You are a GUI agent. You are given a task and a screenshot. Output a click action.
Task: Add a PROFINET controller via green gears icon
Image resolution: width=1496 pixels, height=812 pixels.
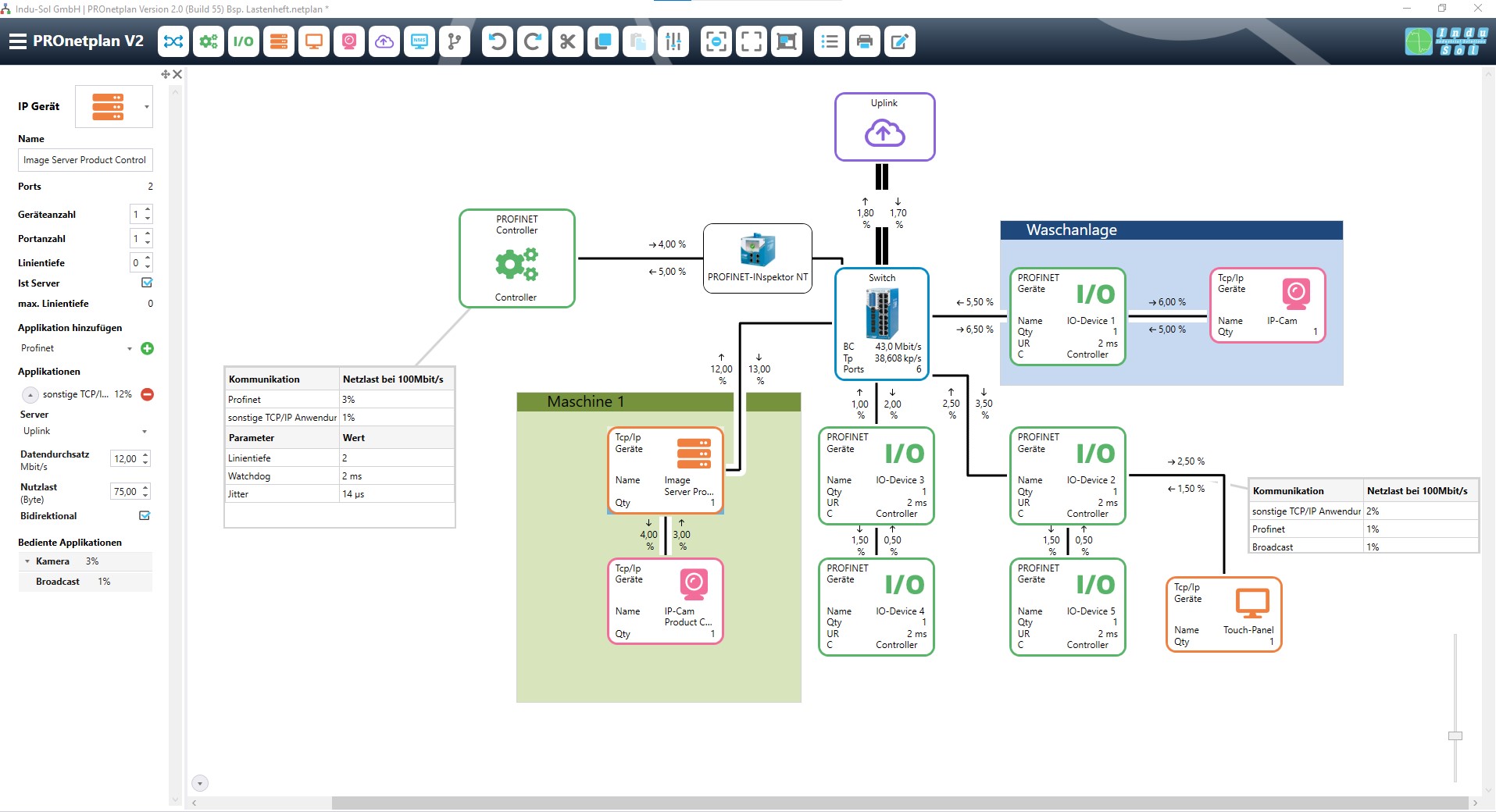tap(209, 41)
